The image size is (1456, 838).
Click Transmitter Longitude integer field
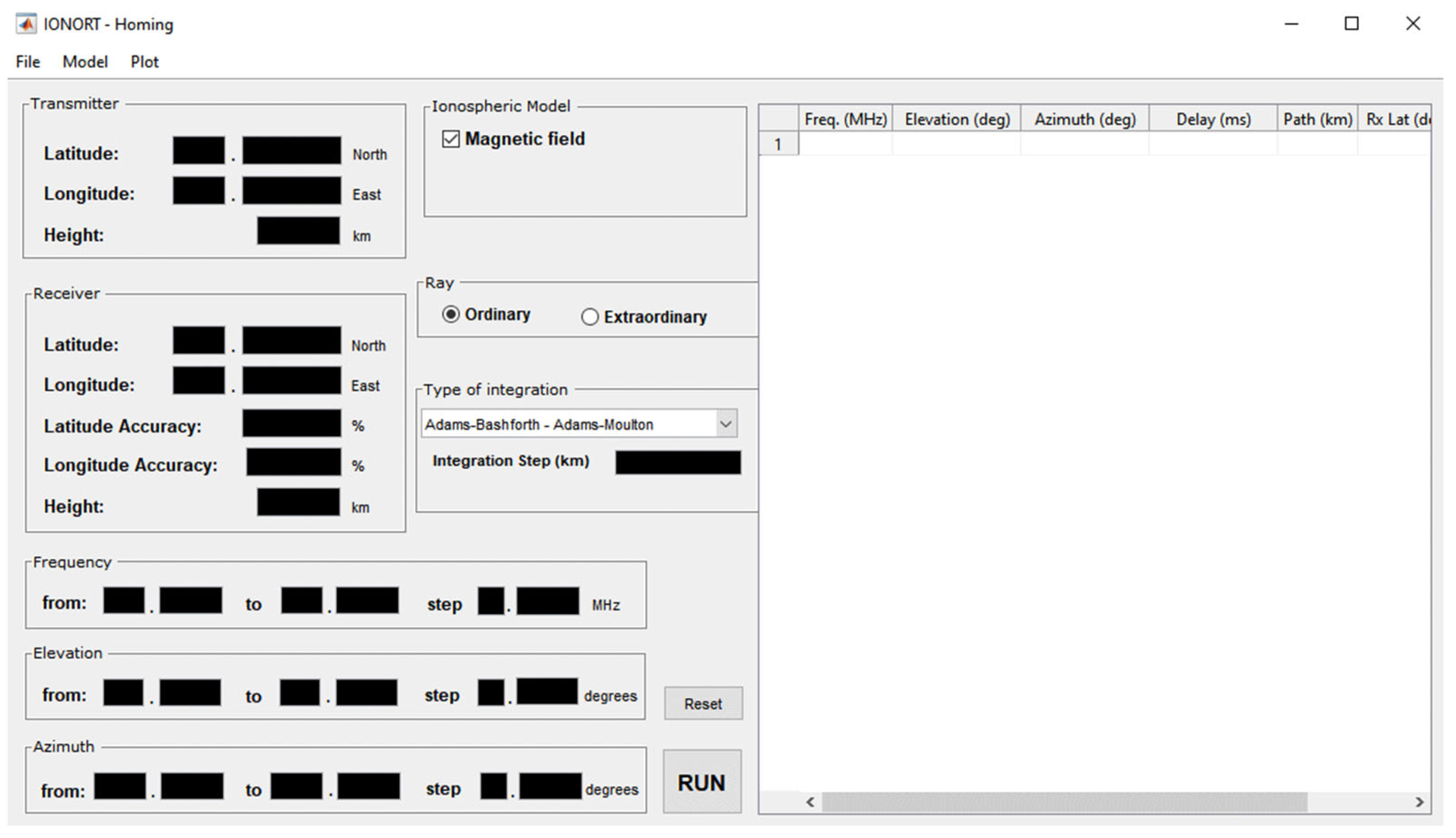(x=199, y=190)
